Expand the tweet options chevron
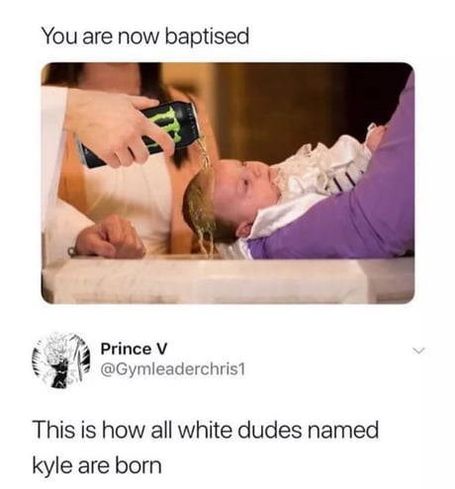Viewport: 455px width, 489px height. (x=419, y=350)
